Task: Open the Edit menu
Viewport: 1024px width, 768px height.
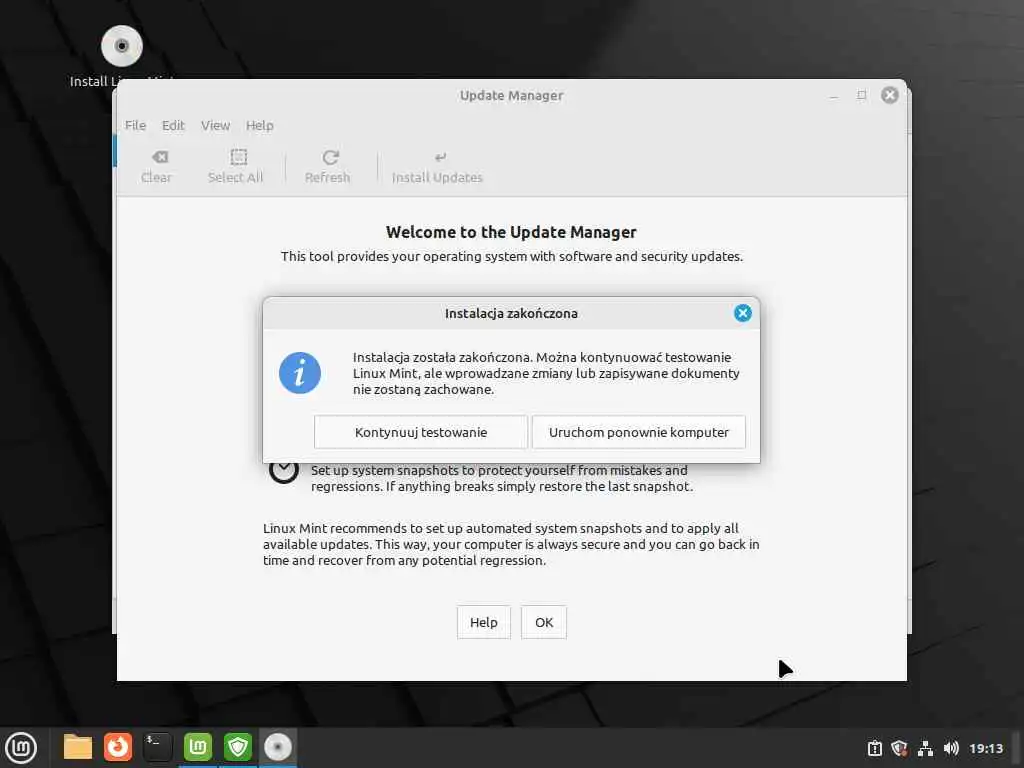Action: pyautogui.click(x=173, y=125)
